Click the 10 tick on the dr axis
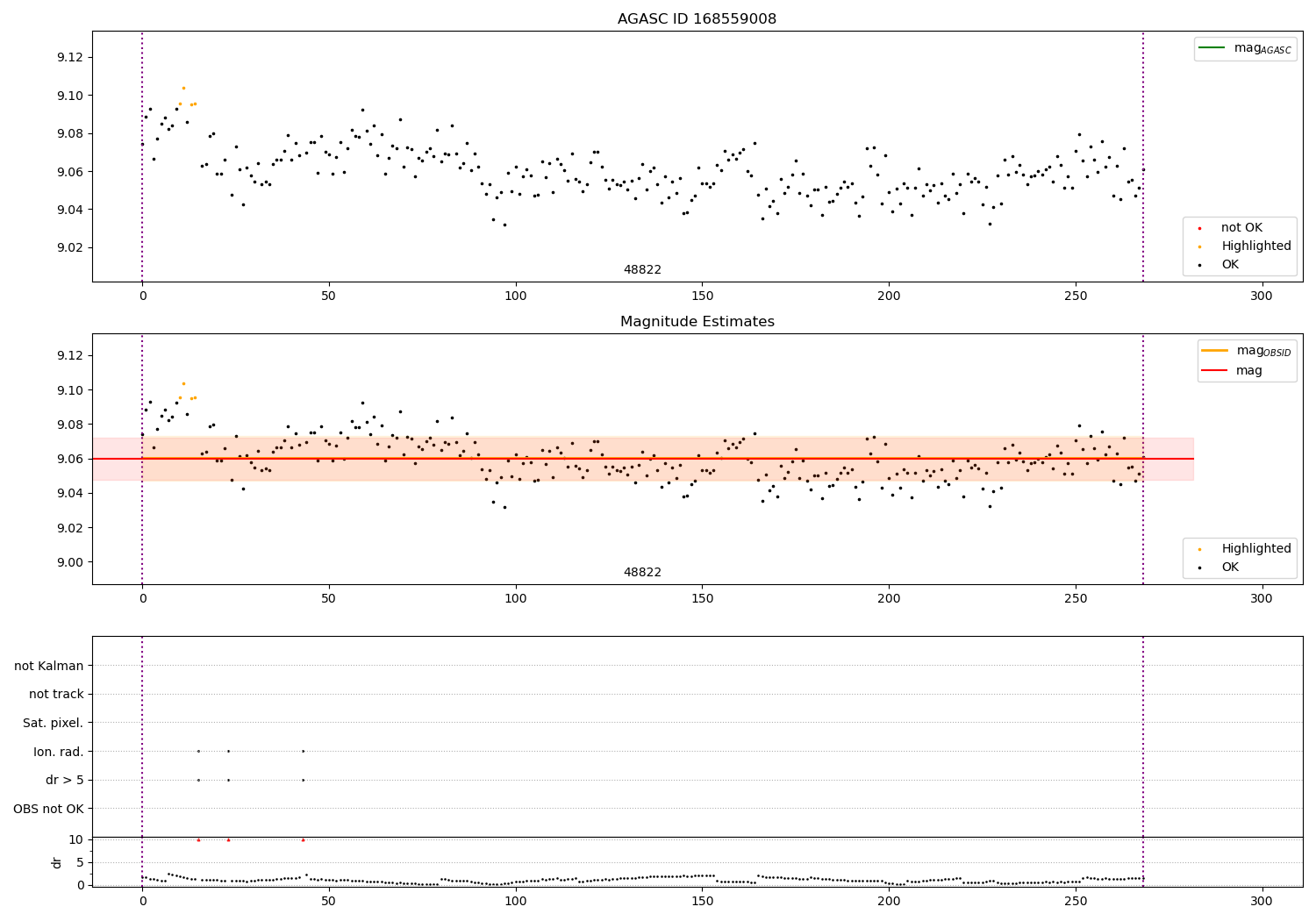 coord(75,839)
